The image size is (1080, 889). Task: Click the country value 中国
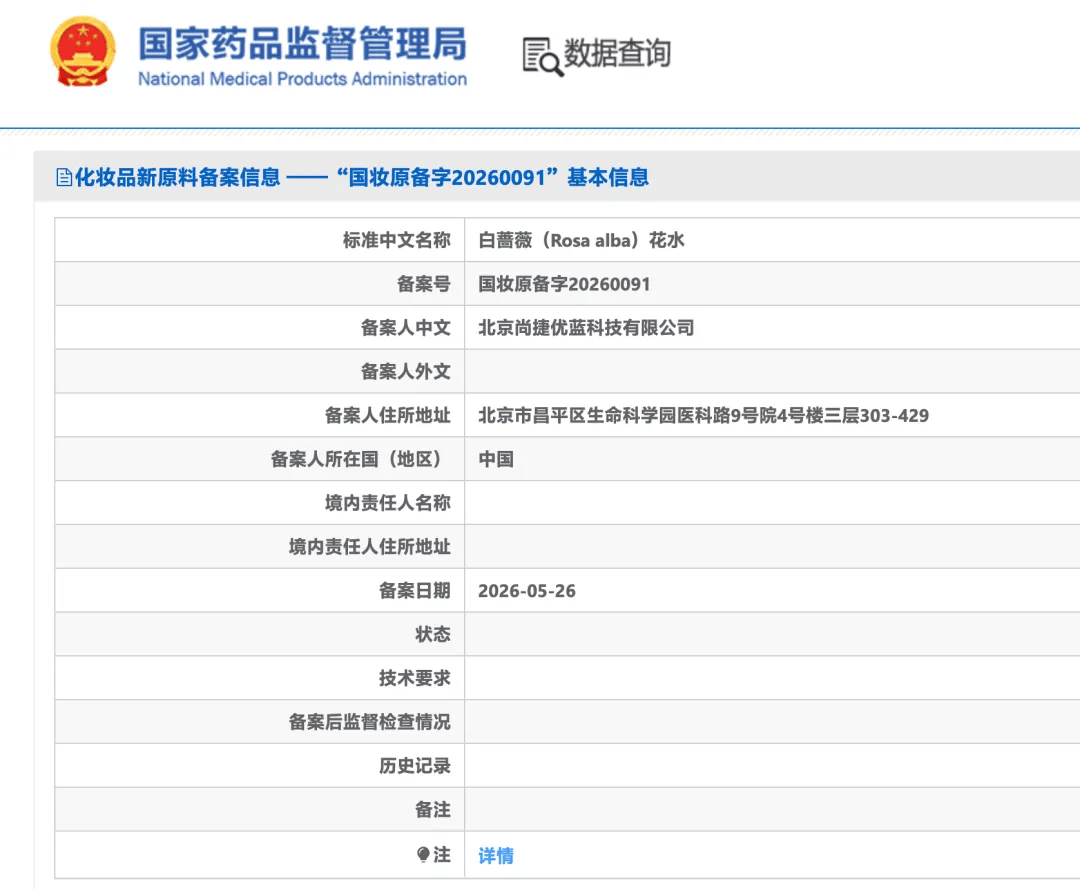click(496, 459)
